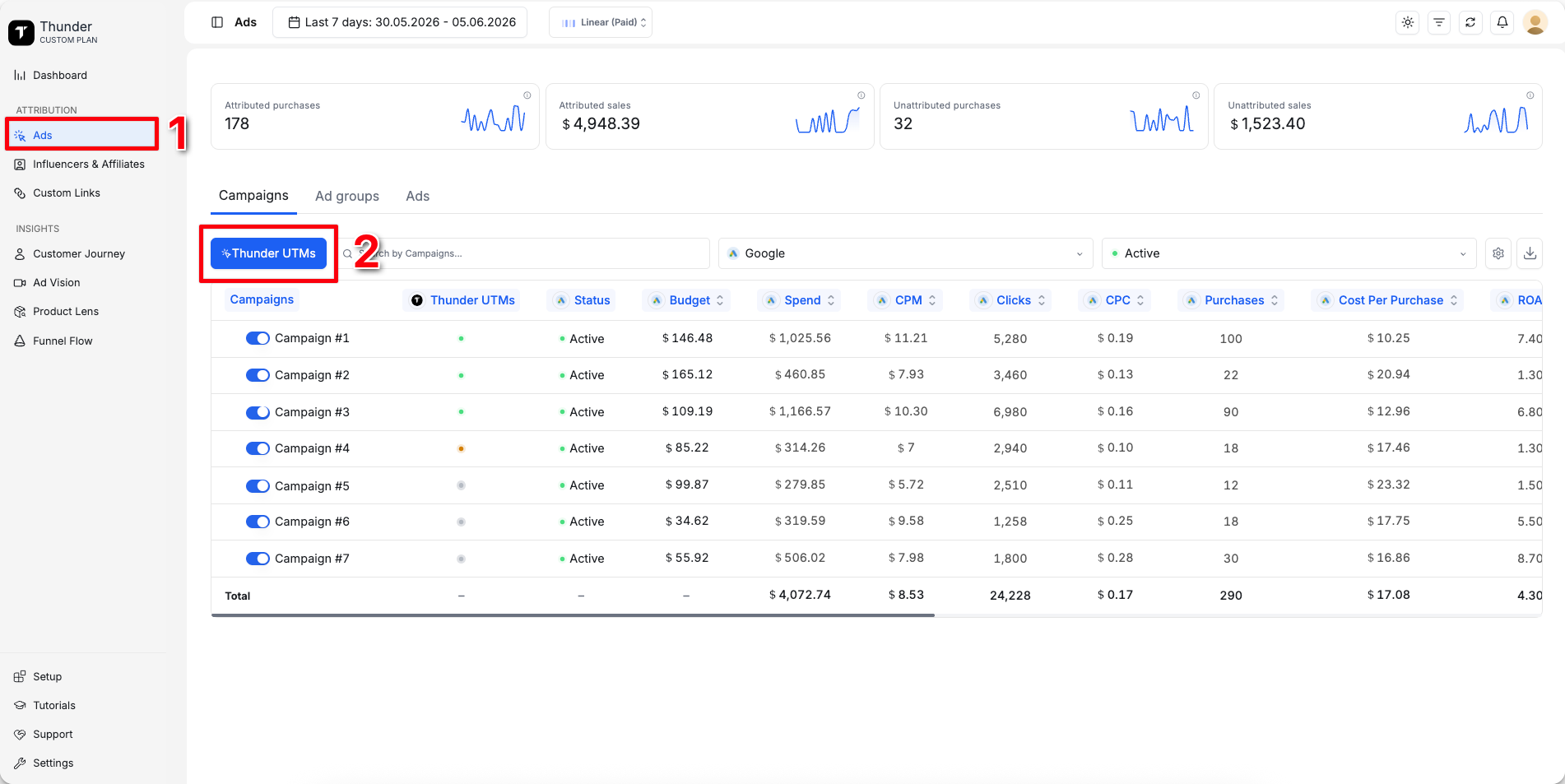Image resolution: width=1565 pixels, height=784 pixels.
Task: Download the campaigns table export
Action: tap(1530, 253)
